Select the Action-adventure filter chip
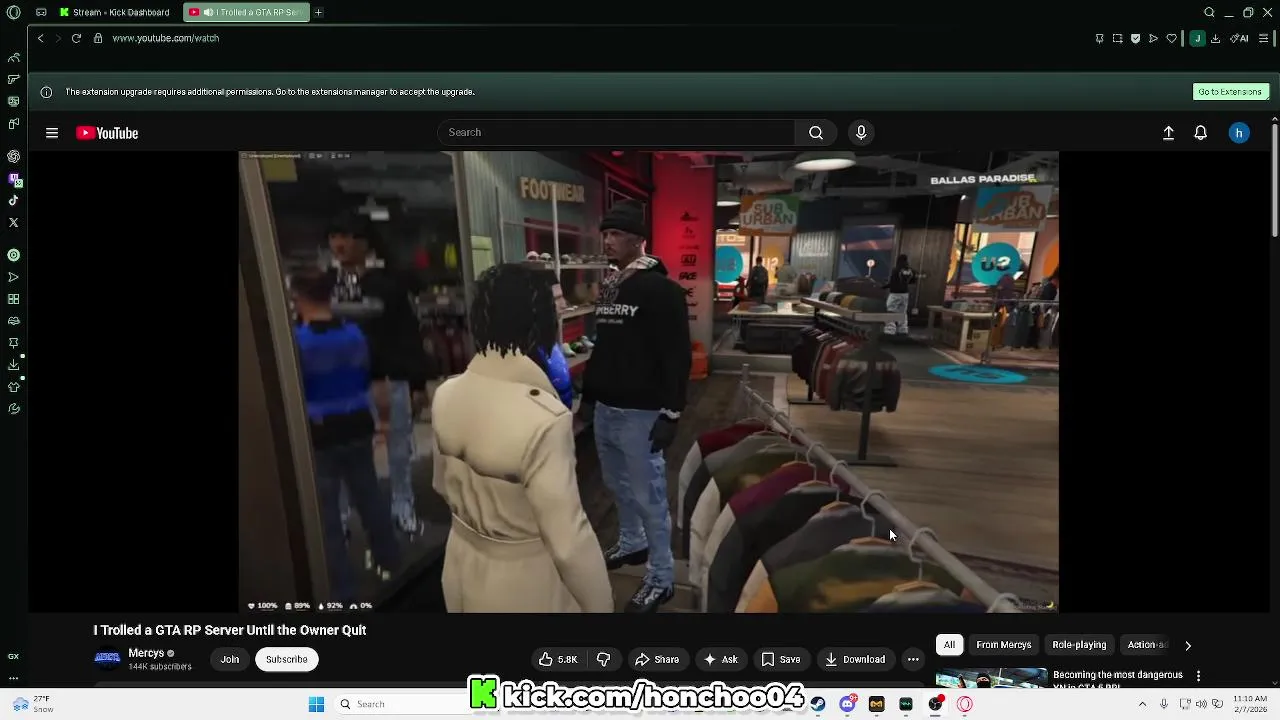 (x=1147, y=645)
